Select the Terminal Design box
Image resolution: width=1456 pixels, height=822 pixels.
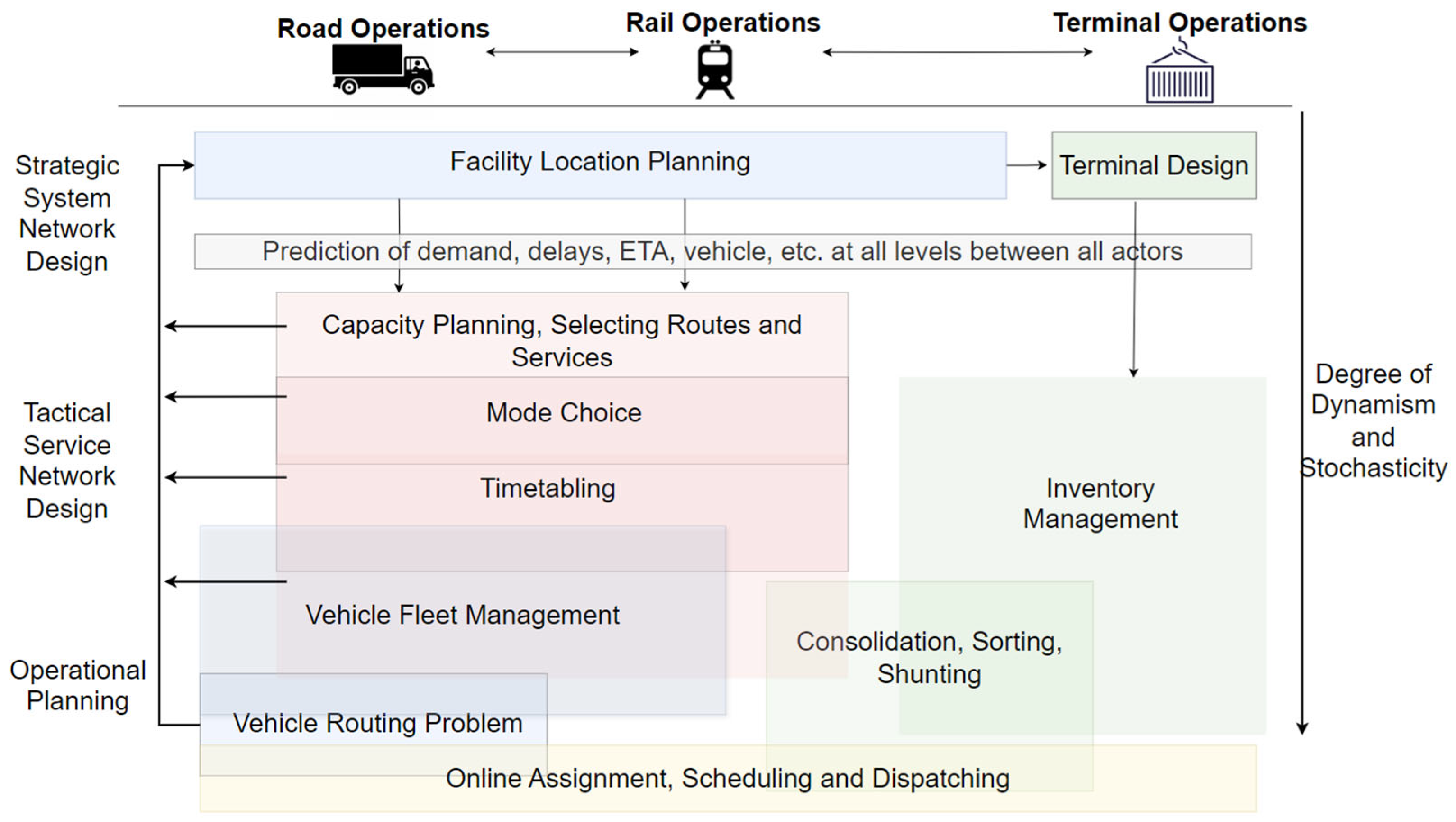coord(1154,166)
